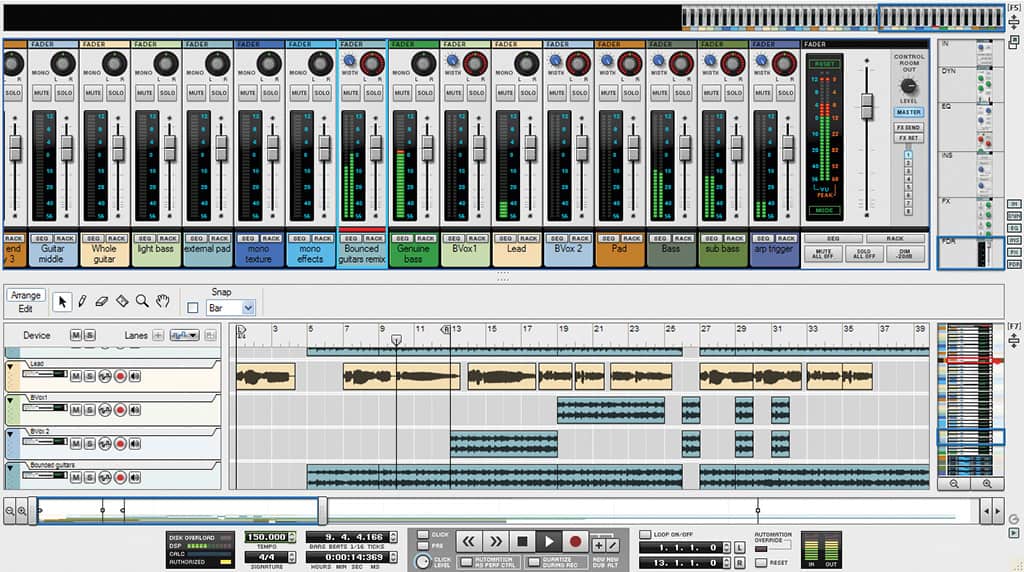Collapse the Lead track in sequencer
Viewport: 1024px width, 572px height.
point(10,368)
